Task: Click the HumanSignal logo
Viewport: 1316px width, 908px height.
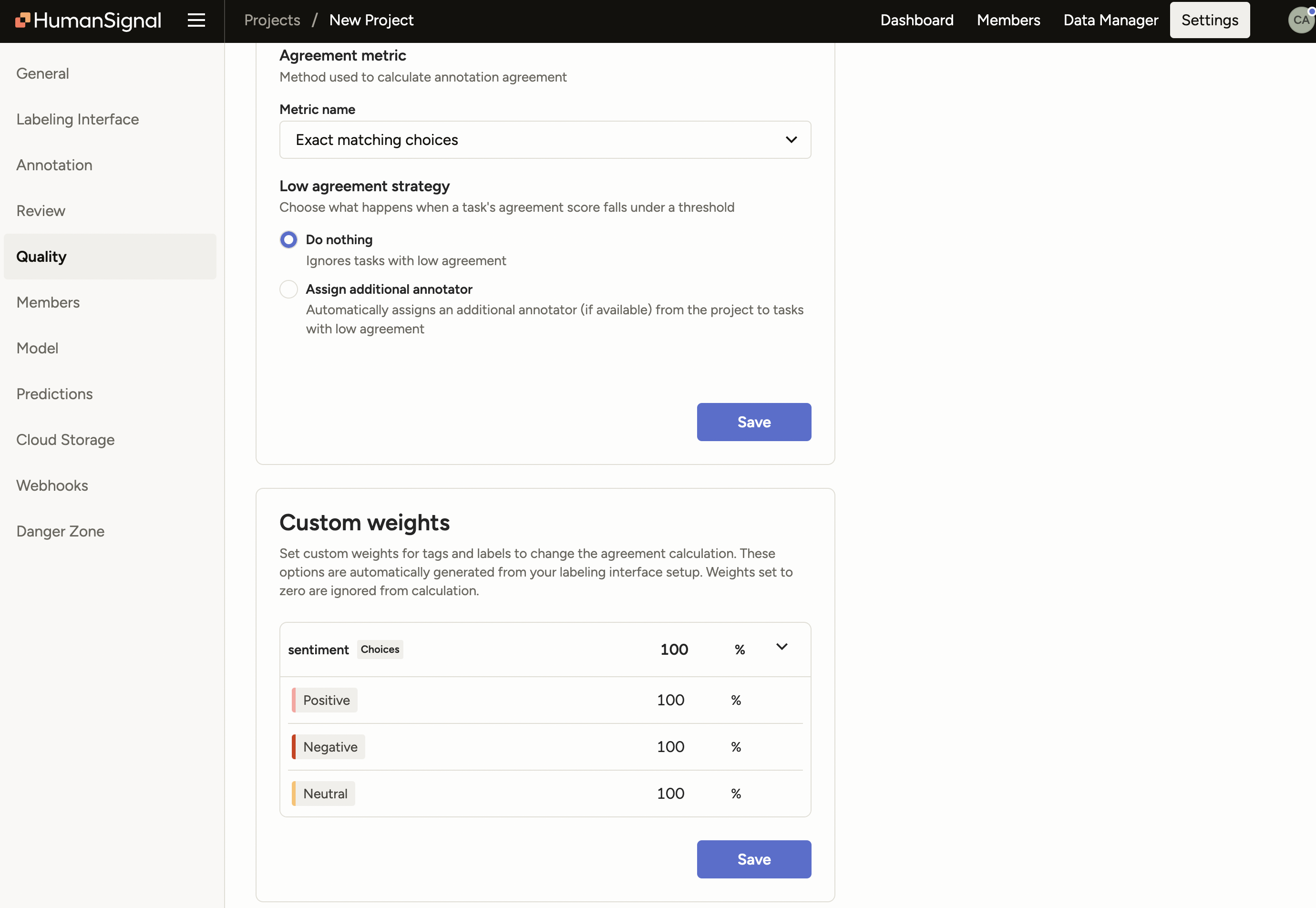Action: point(88,20)
